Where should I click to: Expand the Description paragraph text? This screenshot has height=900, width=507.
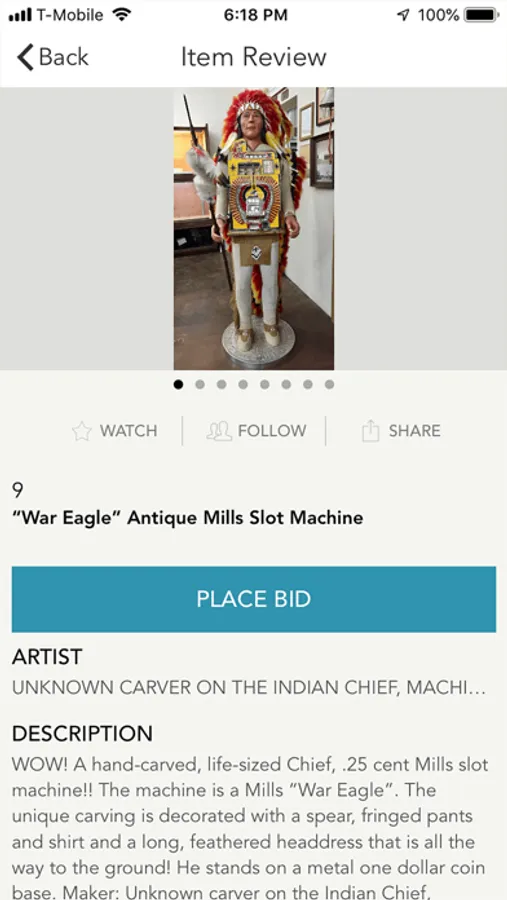pos(250,828)
